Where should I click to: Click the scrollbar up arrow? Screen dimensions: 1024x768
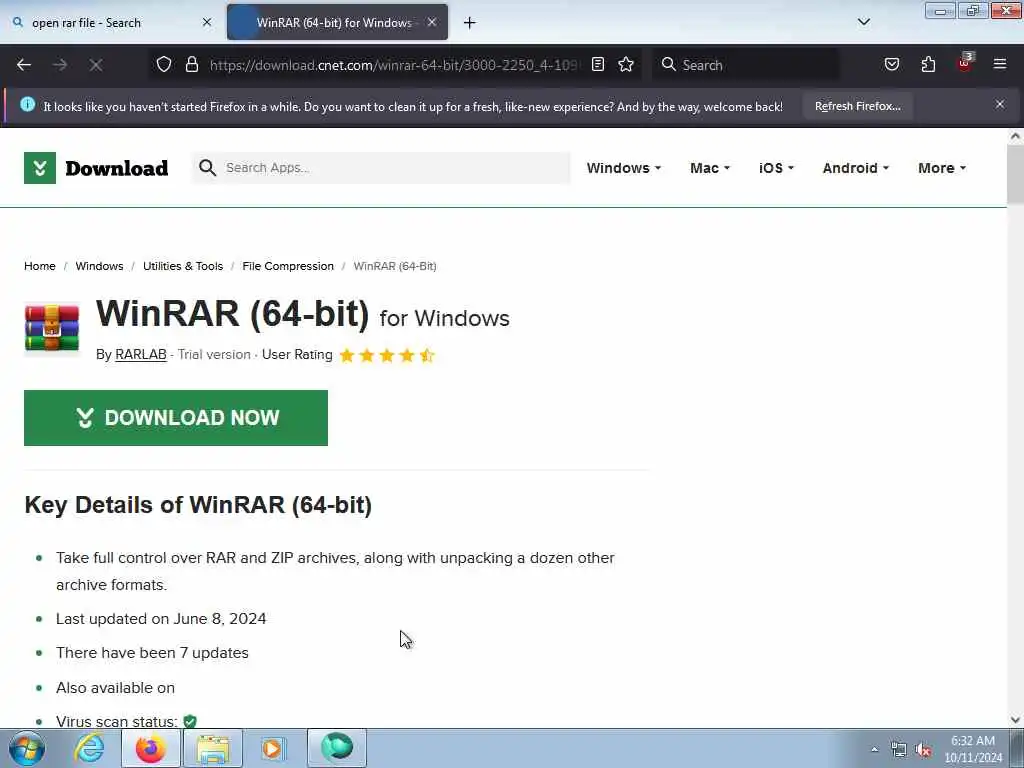1015,136
